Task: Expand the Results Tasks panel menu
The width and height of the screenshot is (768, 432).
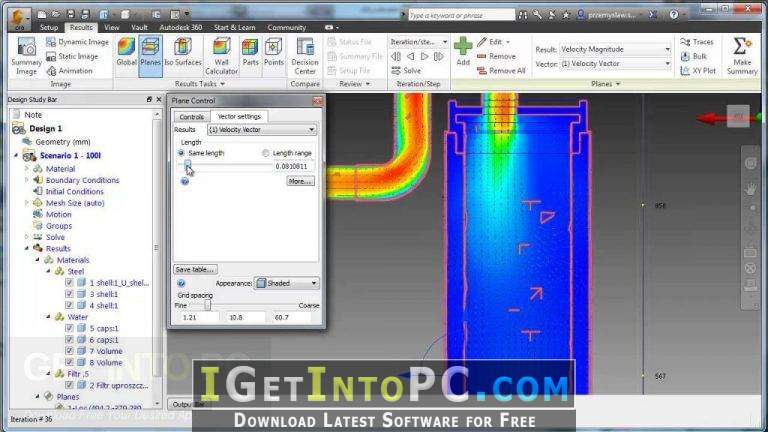Action: (x=200, y=84)
